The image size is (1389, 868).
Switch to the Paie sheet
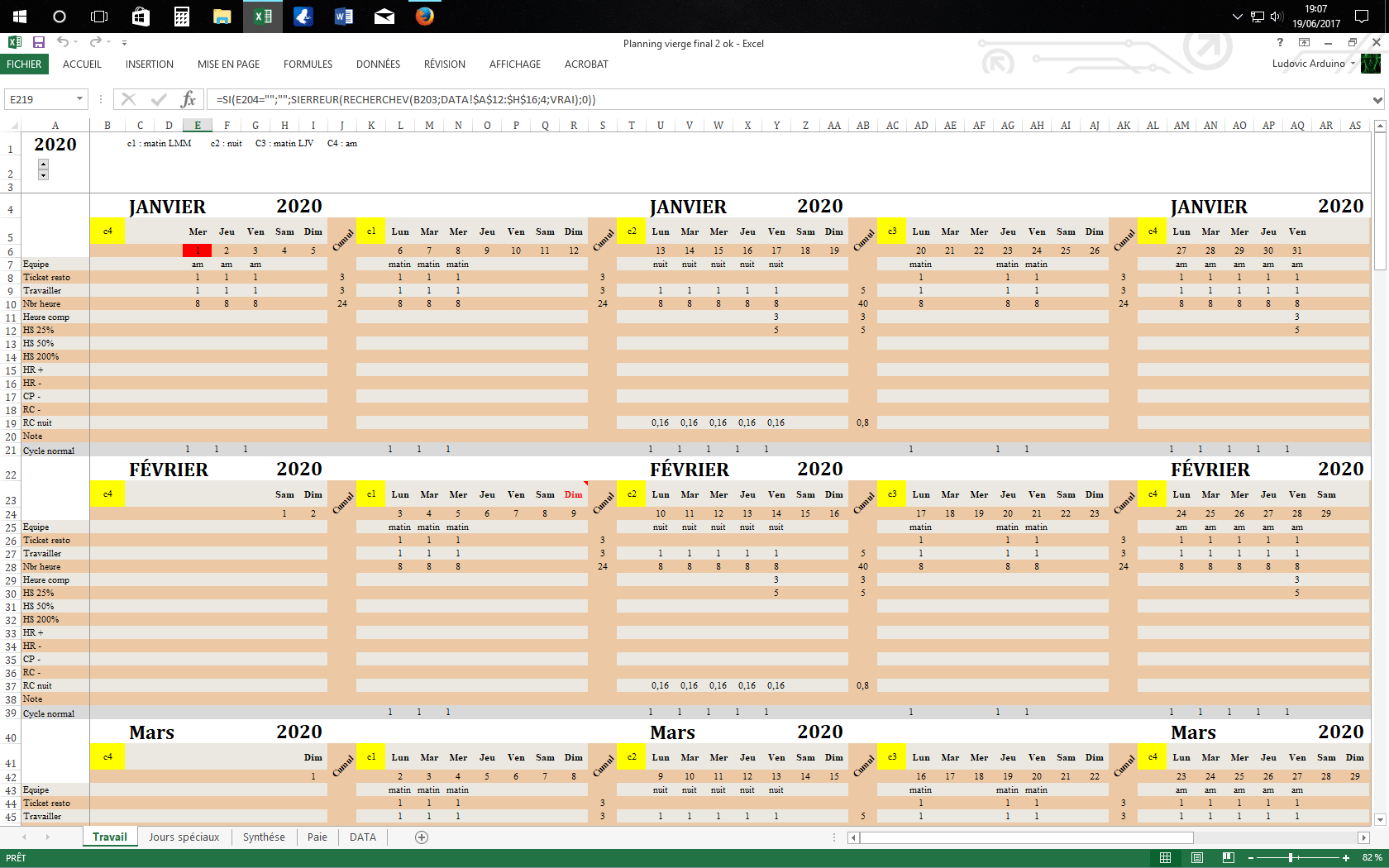coord(317,837)
